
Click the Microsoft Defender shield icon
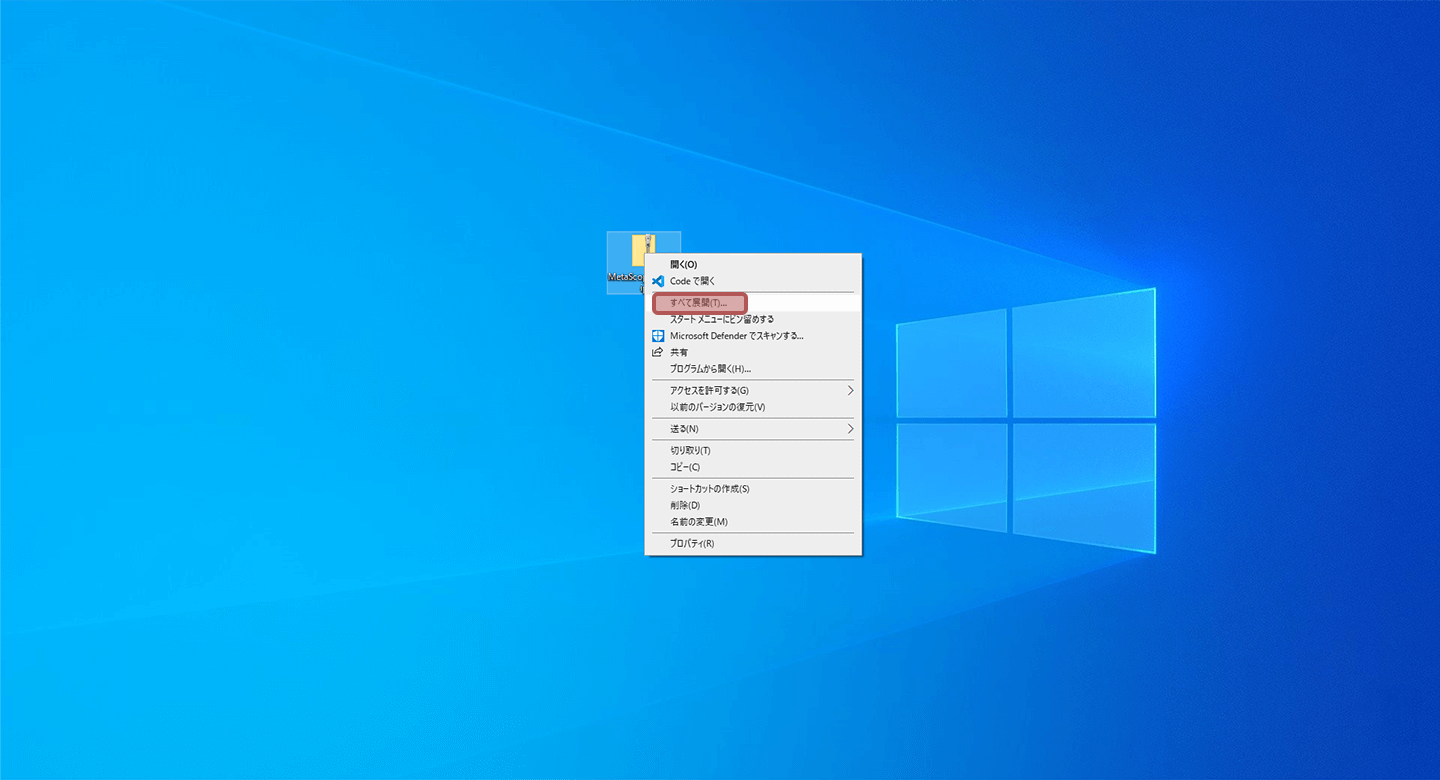click(x=658, y=336)
